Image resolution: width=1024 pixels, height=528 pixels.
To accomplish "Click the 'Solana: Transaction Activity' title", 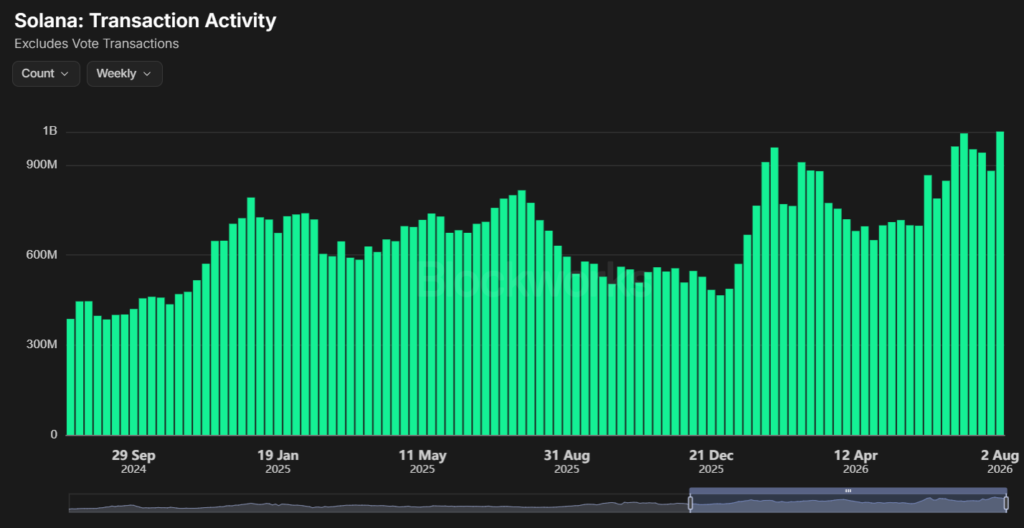I will point(145,20).
